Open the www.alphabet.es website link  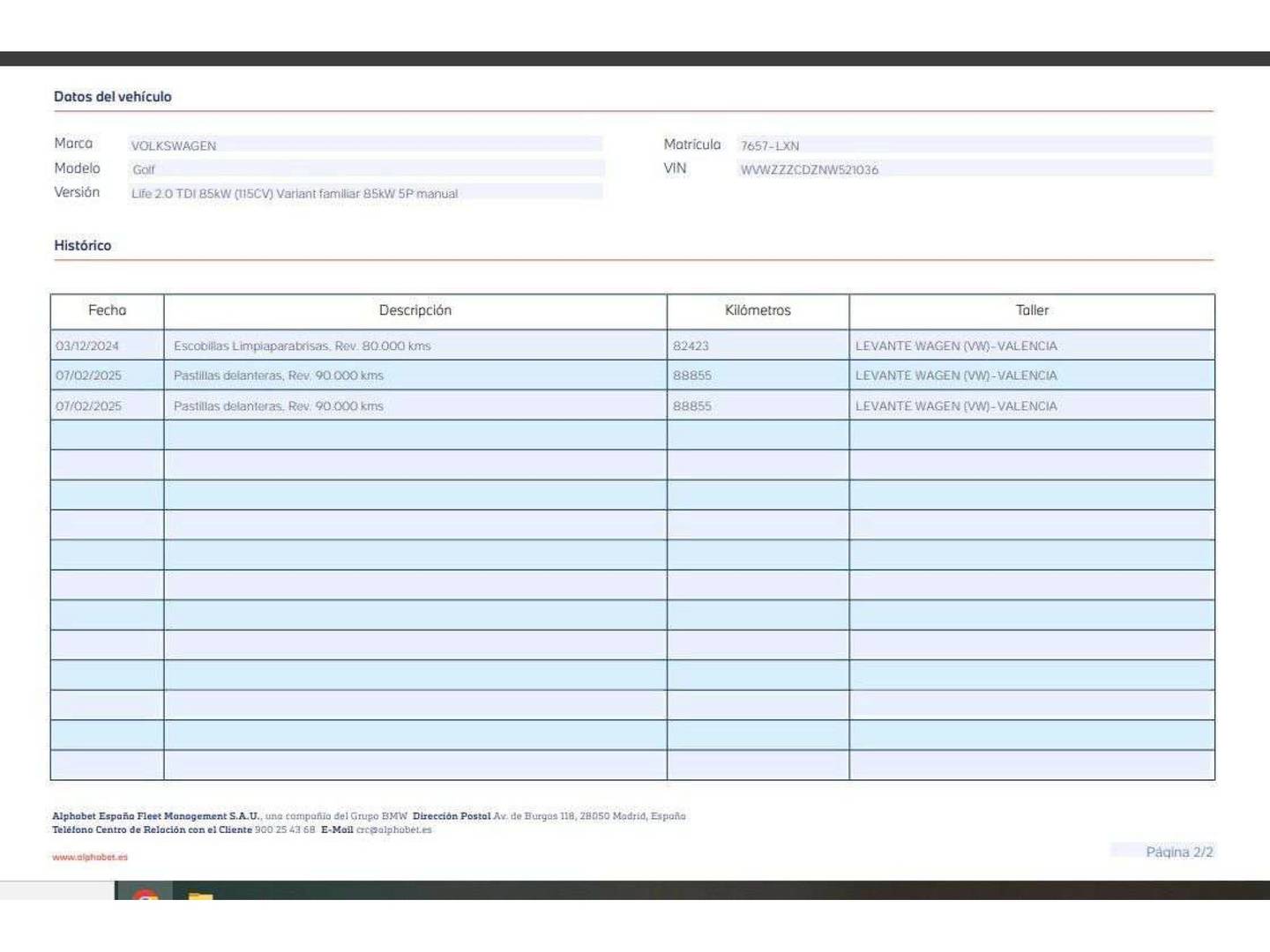pos(90,857)
